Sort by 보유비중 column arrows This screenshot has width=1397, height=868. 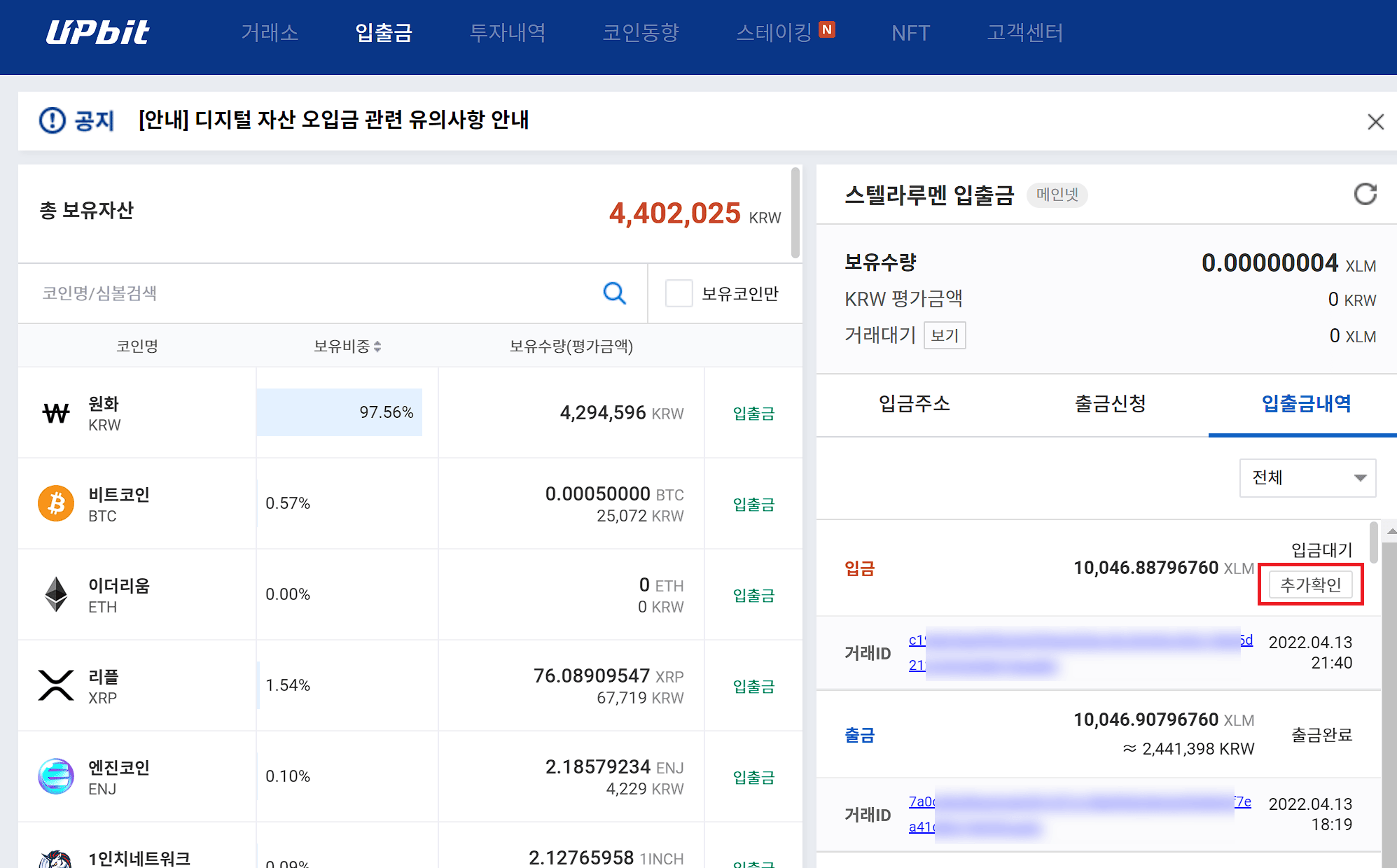[x=377, y=346]
